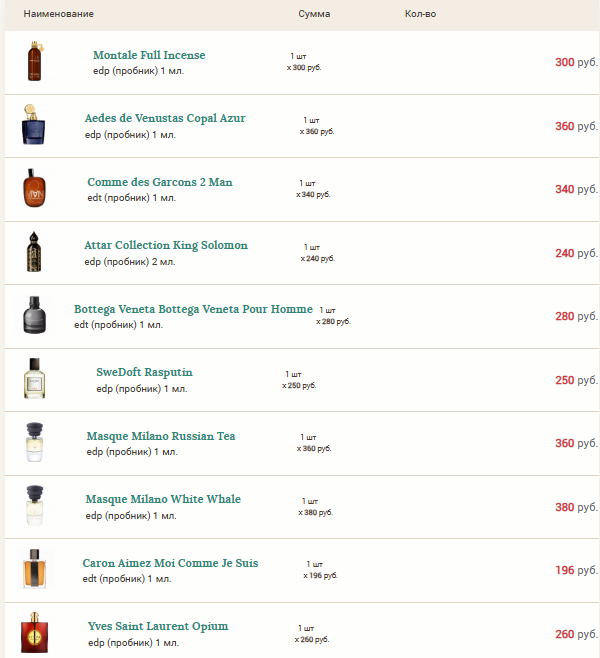
Task: Click 'edp (пробник) 1 мл.' under Yves Saint Laurent Opium
Action: coord(133,643)
